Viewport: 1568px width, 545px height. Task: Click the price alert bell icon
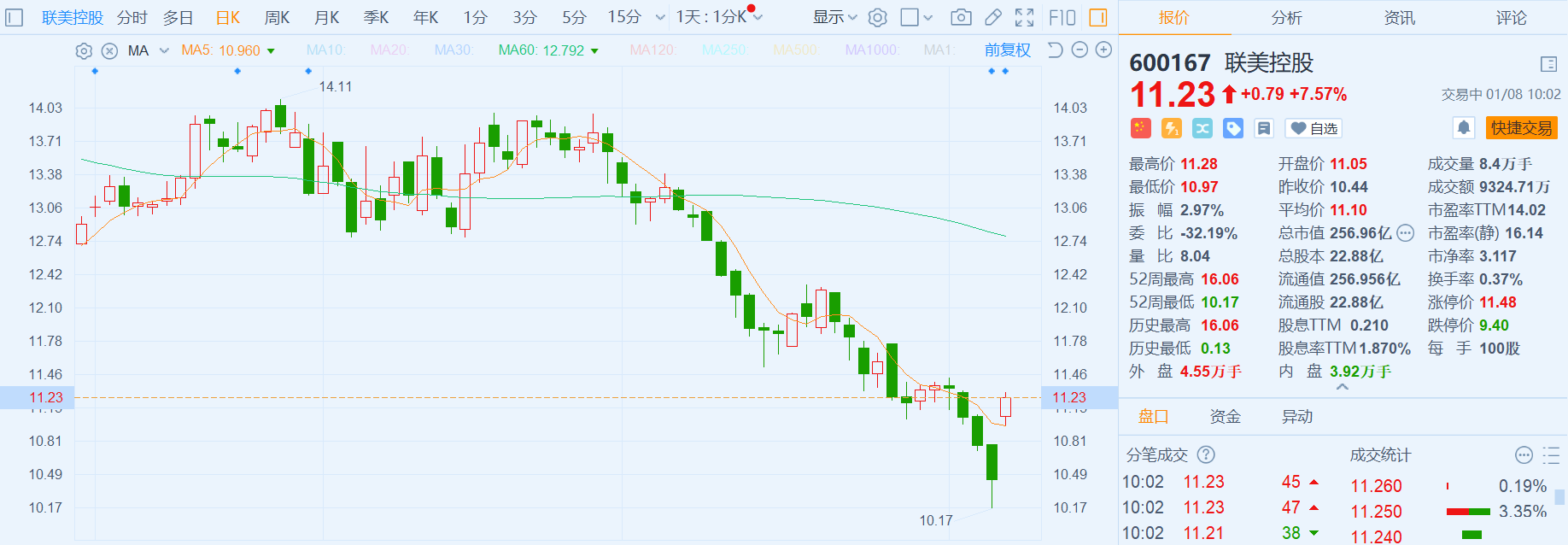point(1464,128)
